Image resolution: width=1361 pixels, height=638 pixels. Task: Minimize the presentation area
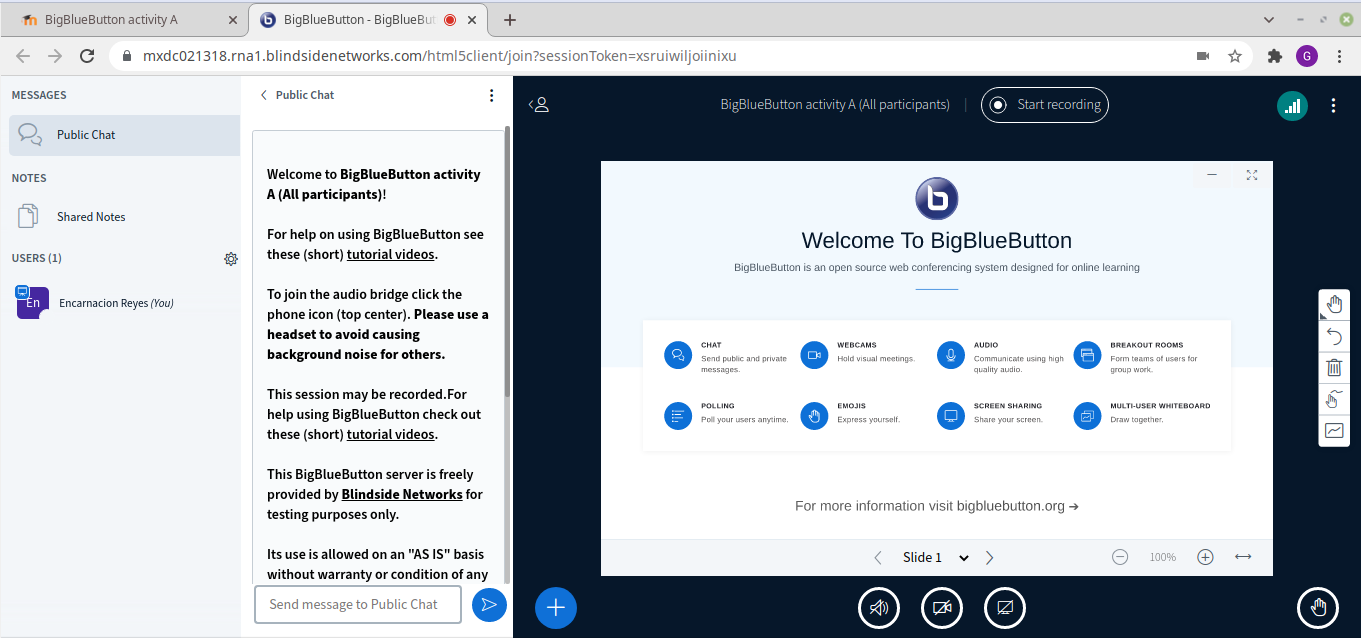[1212, 174]
